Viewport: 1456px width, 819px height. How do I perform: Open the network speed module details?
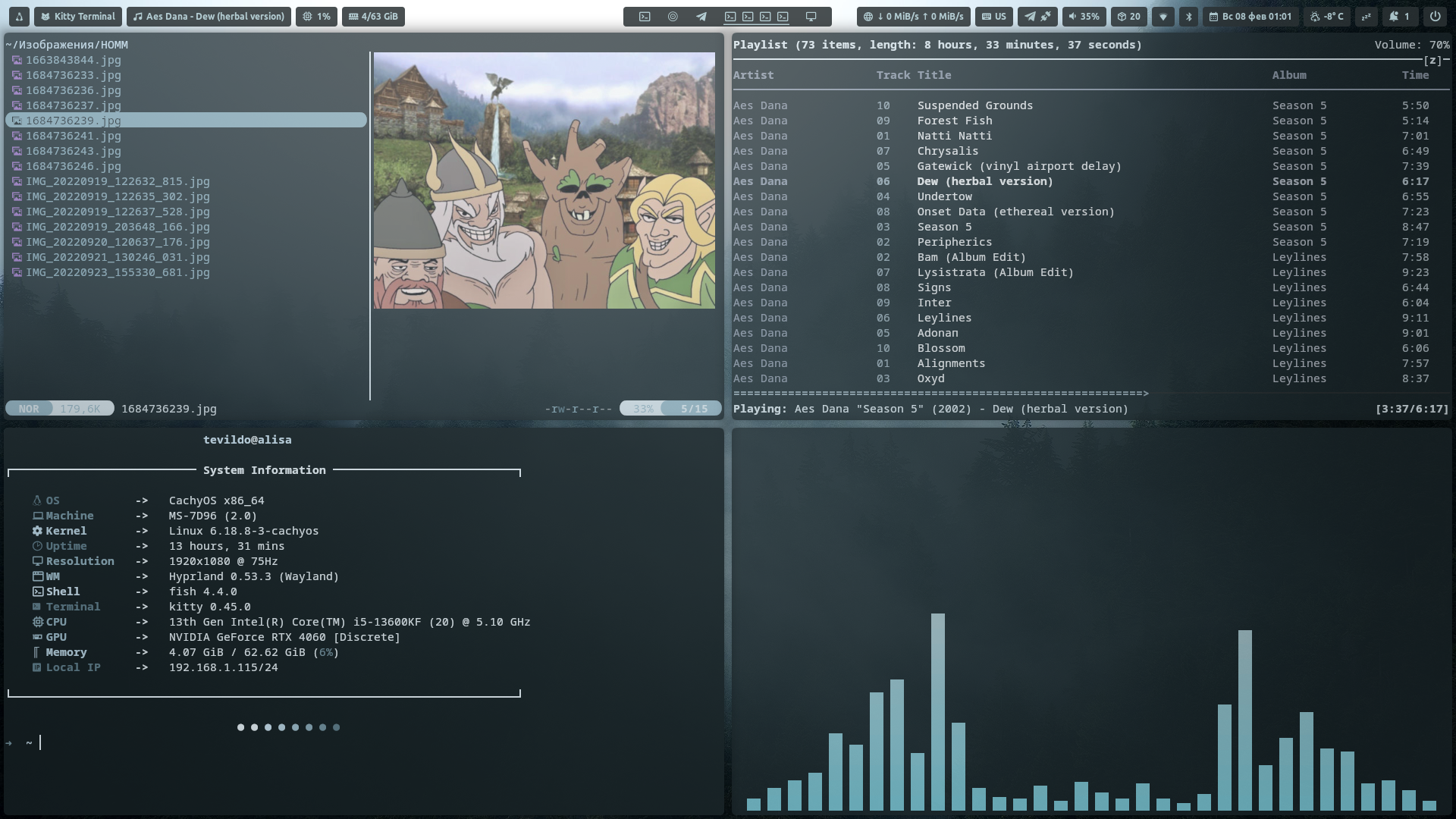tap(913, 16)
